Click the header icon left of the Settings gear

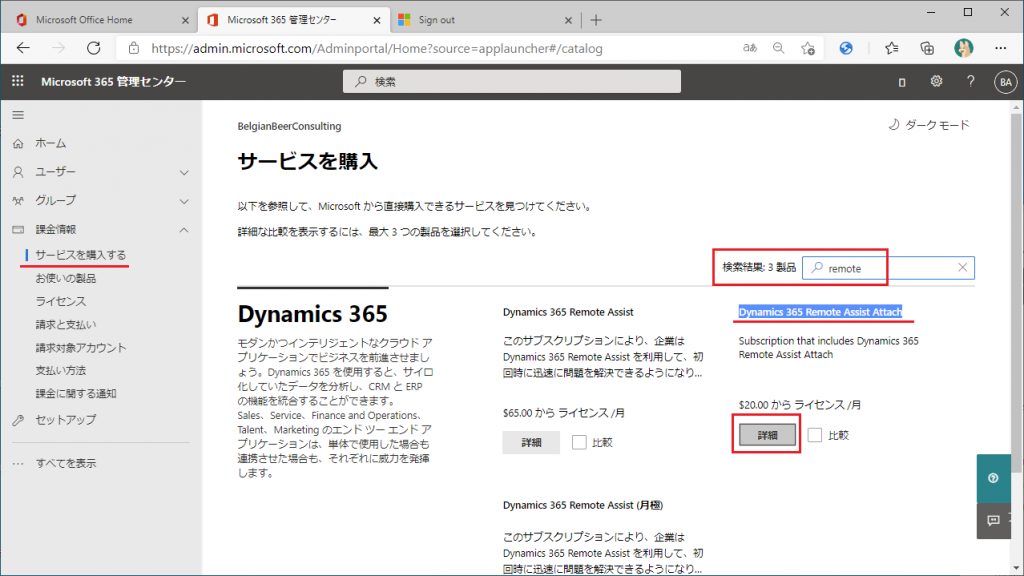point(902,82)
